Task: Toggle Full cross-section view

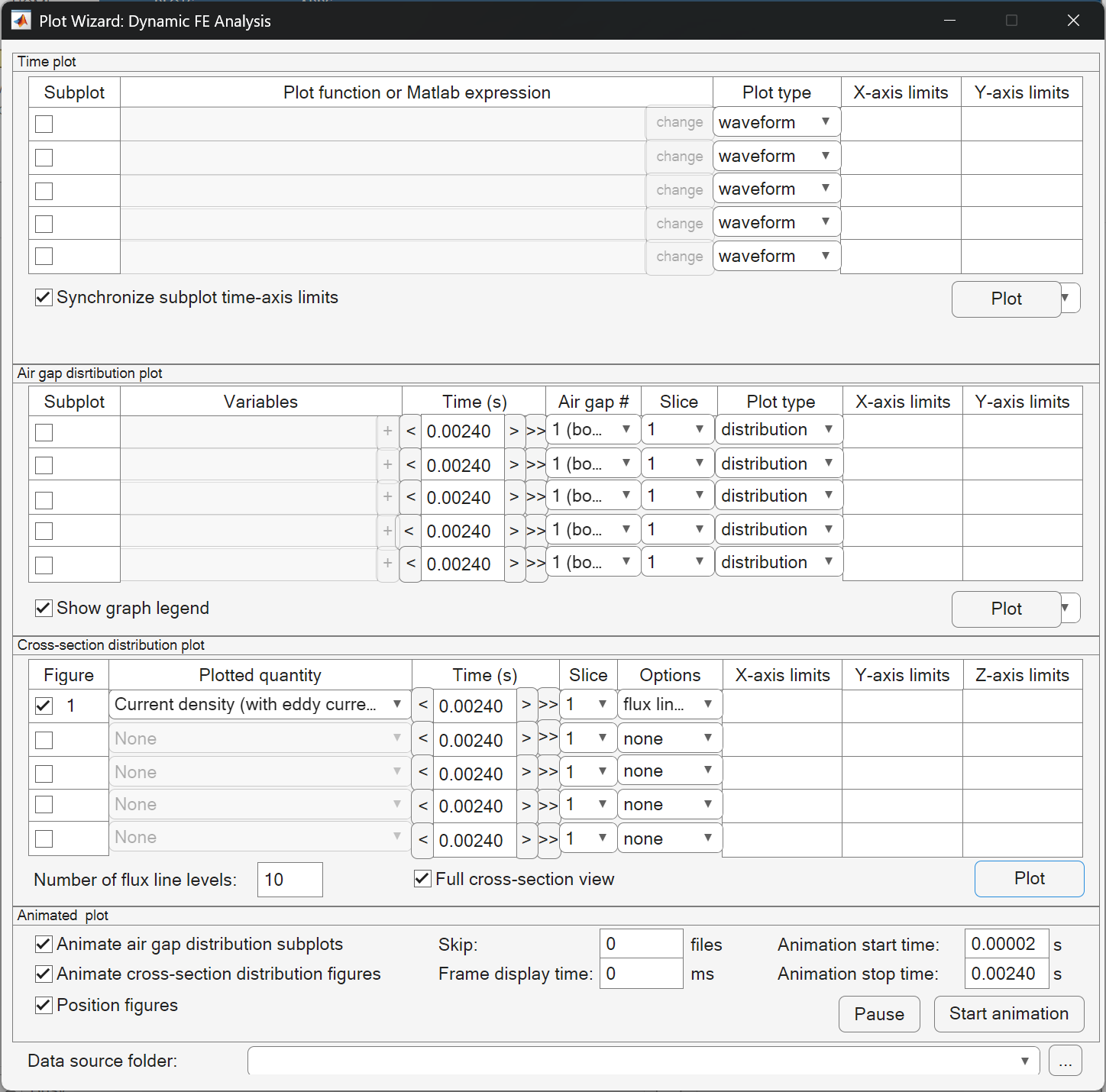Action: click(514, 879)
